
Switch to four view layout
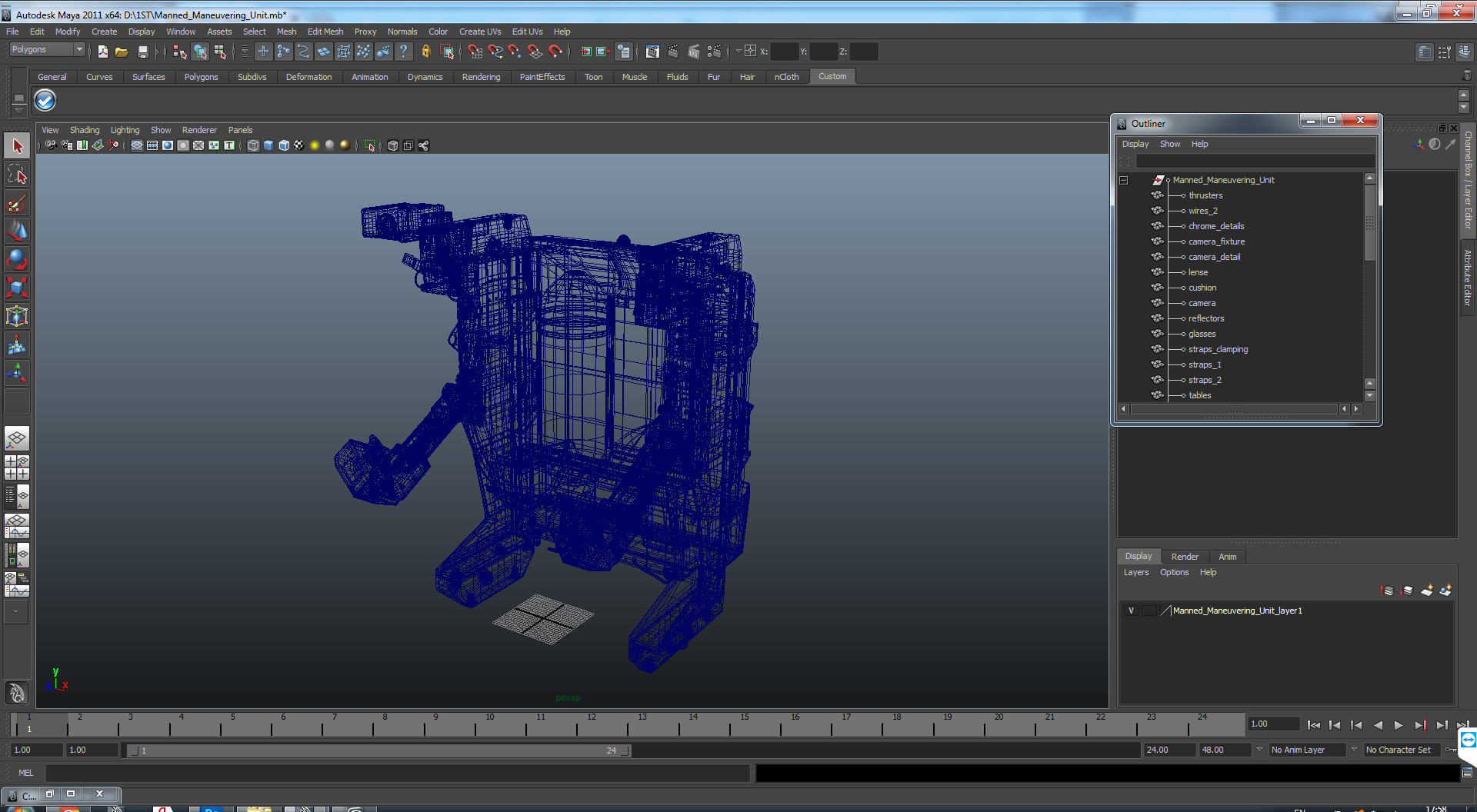[x=17, y=468]
